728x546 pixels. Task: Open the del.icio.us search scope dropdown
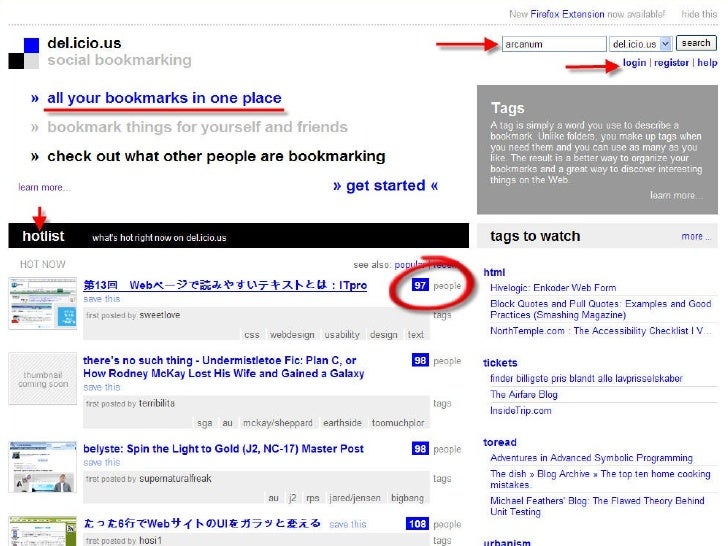640,44
